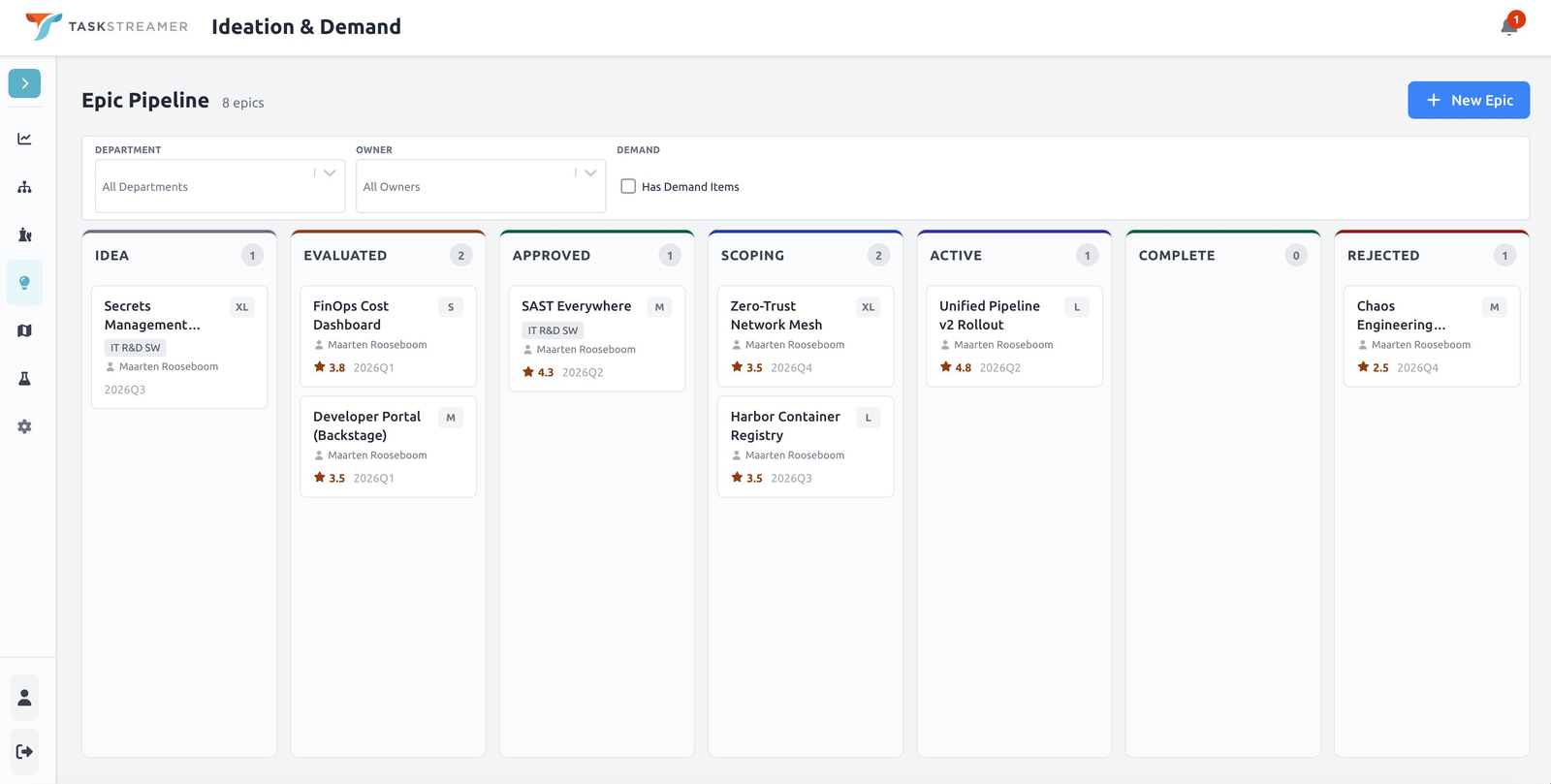The width and height of the screenshot is (1551, 784).
Task: Click the XL badge on Zero-Trust Network Mesh
Action: (x=869, y=307)
